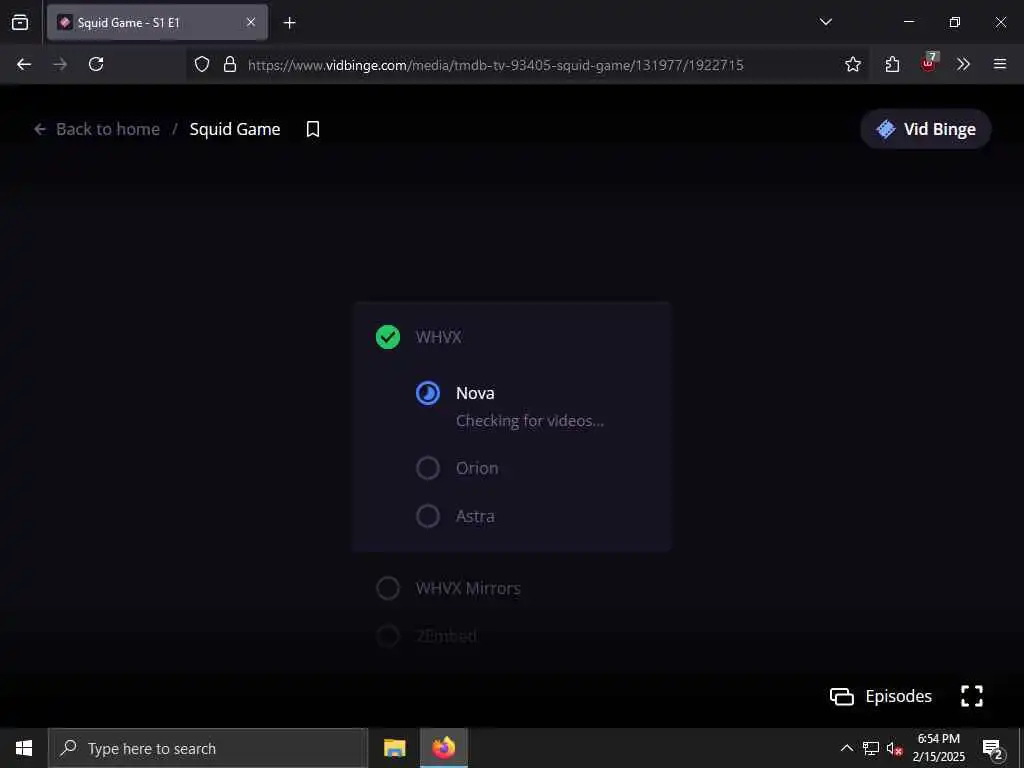The height and width of the screenshot is (768, 1024).
Task: Expand the list all tabs chevron
Action: click(825, 22)
